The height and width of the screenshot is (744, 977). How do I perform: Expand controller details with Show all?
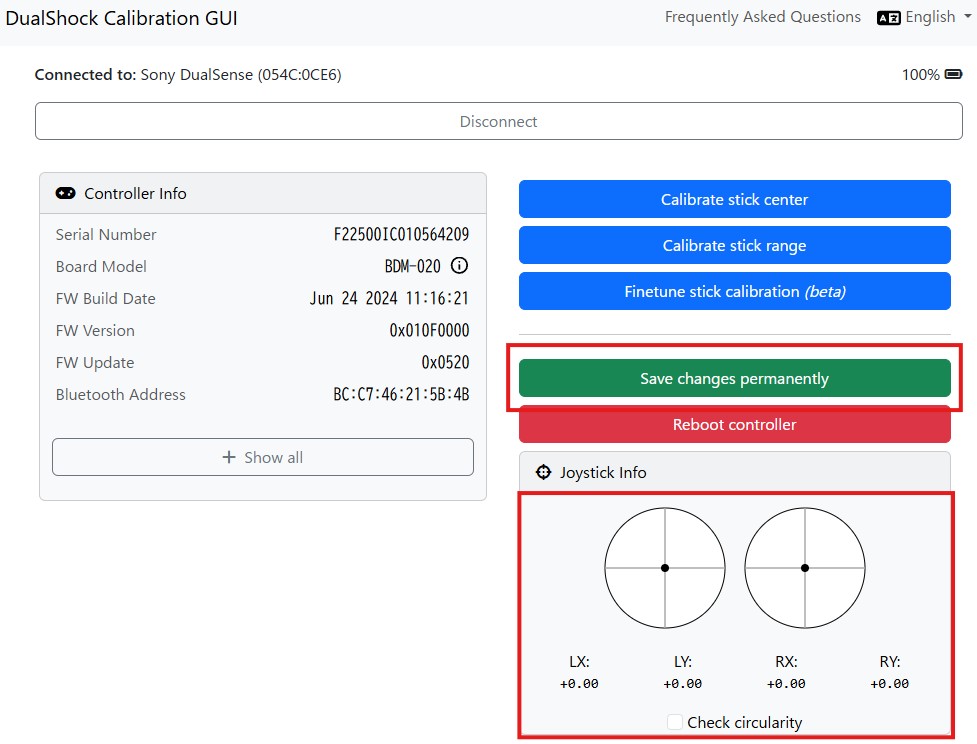pos(263,457)
